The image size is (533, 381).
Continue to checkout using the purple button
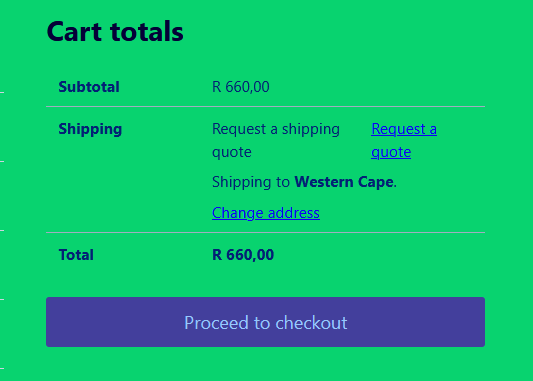pos(265,322)
